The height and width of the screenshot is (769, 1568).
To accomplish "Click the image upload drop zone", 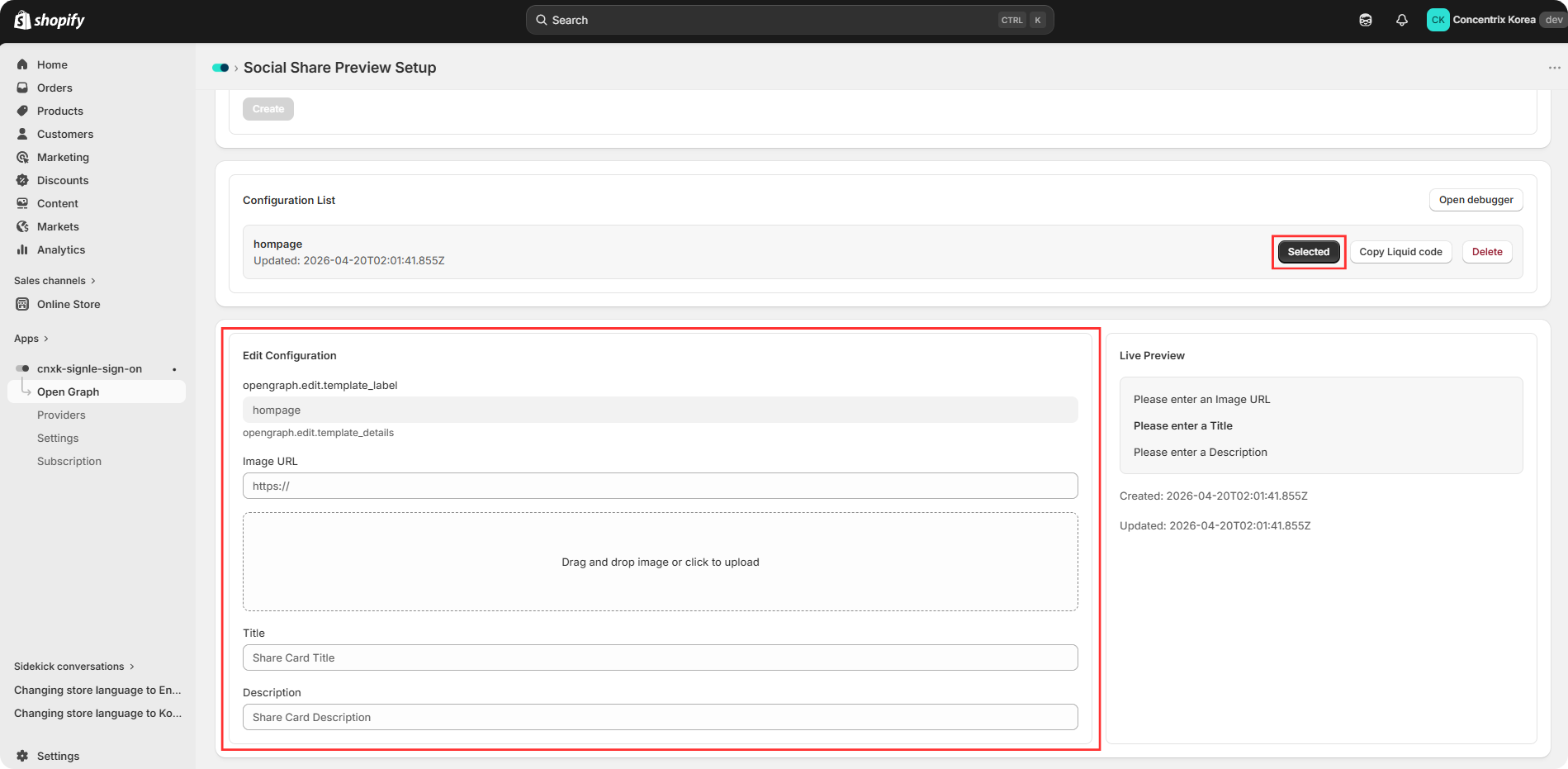I will click(x=660, y=562).
